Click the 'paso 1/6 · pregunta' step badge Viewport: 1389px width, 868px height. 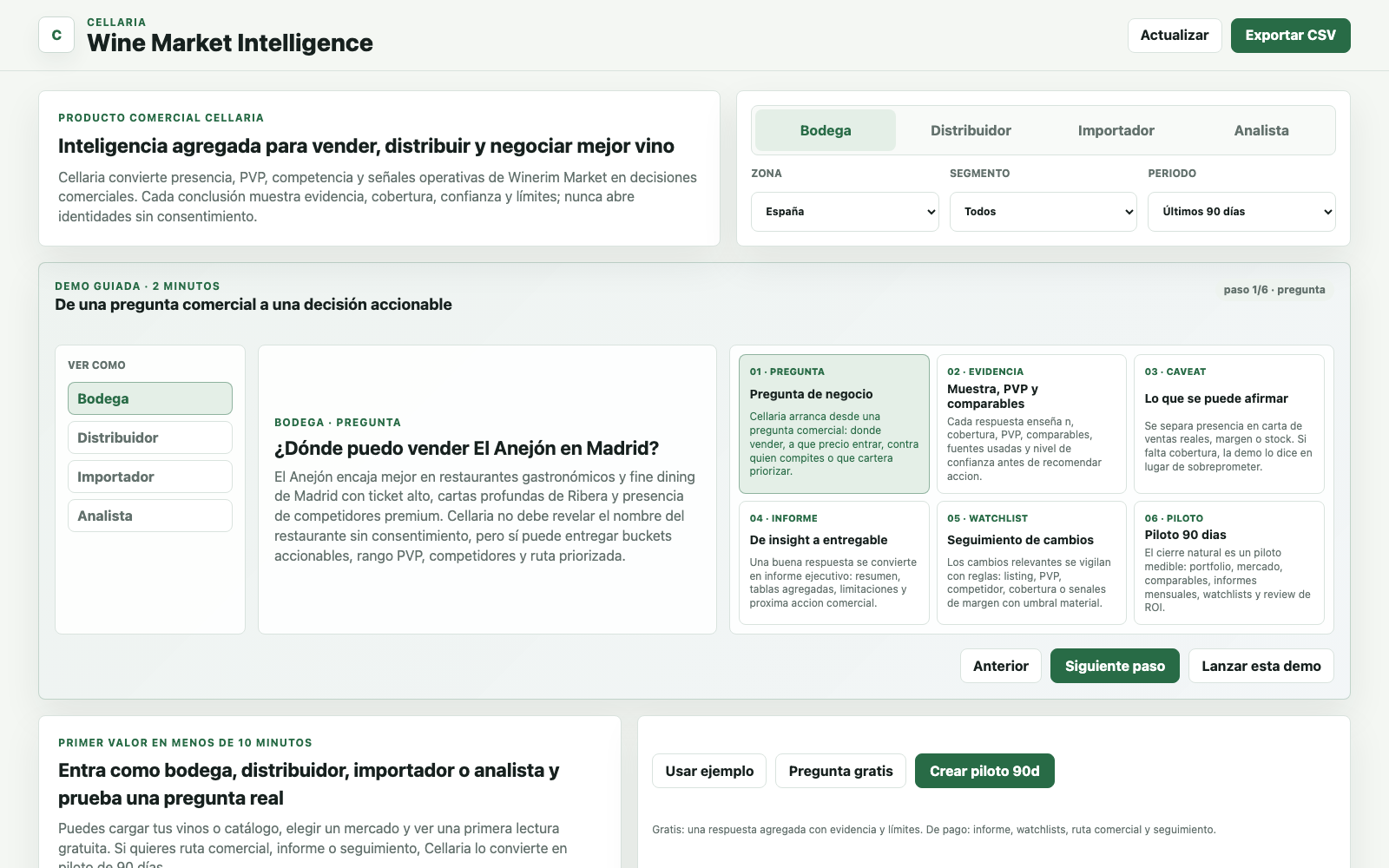click(1274, 290)
